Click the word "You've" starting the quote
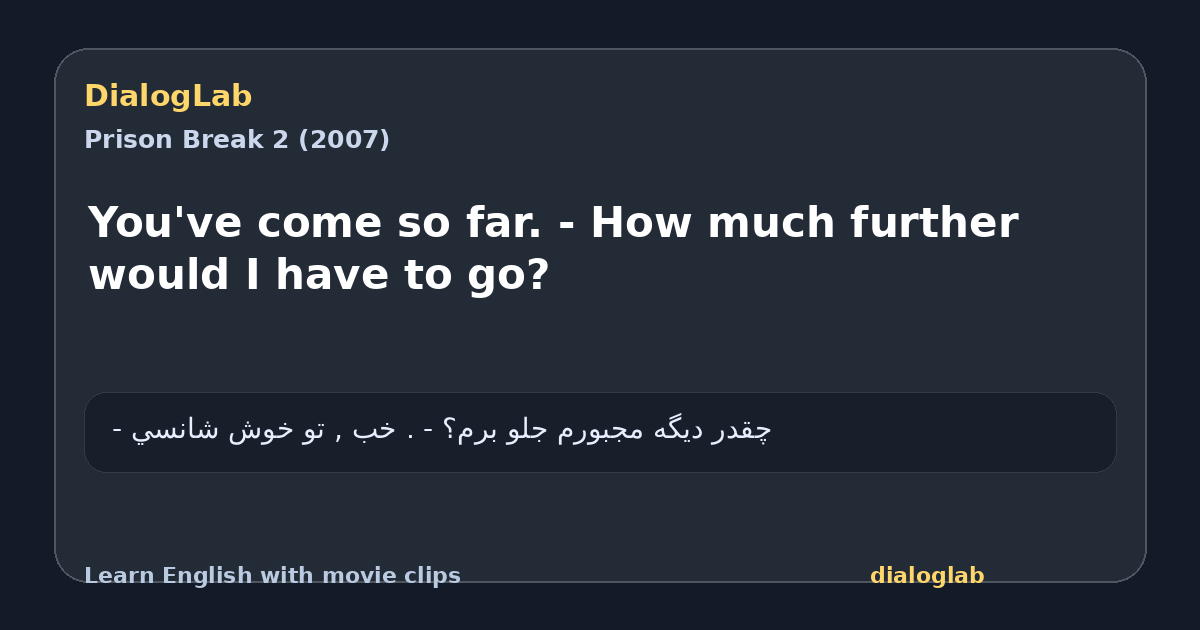Image resolution: width=1200 pixels, height=630 pixels. pyautogui.click(x=166, y=223)
